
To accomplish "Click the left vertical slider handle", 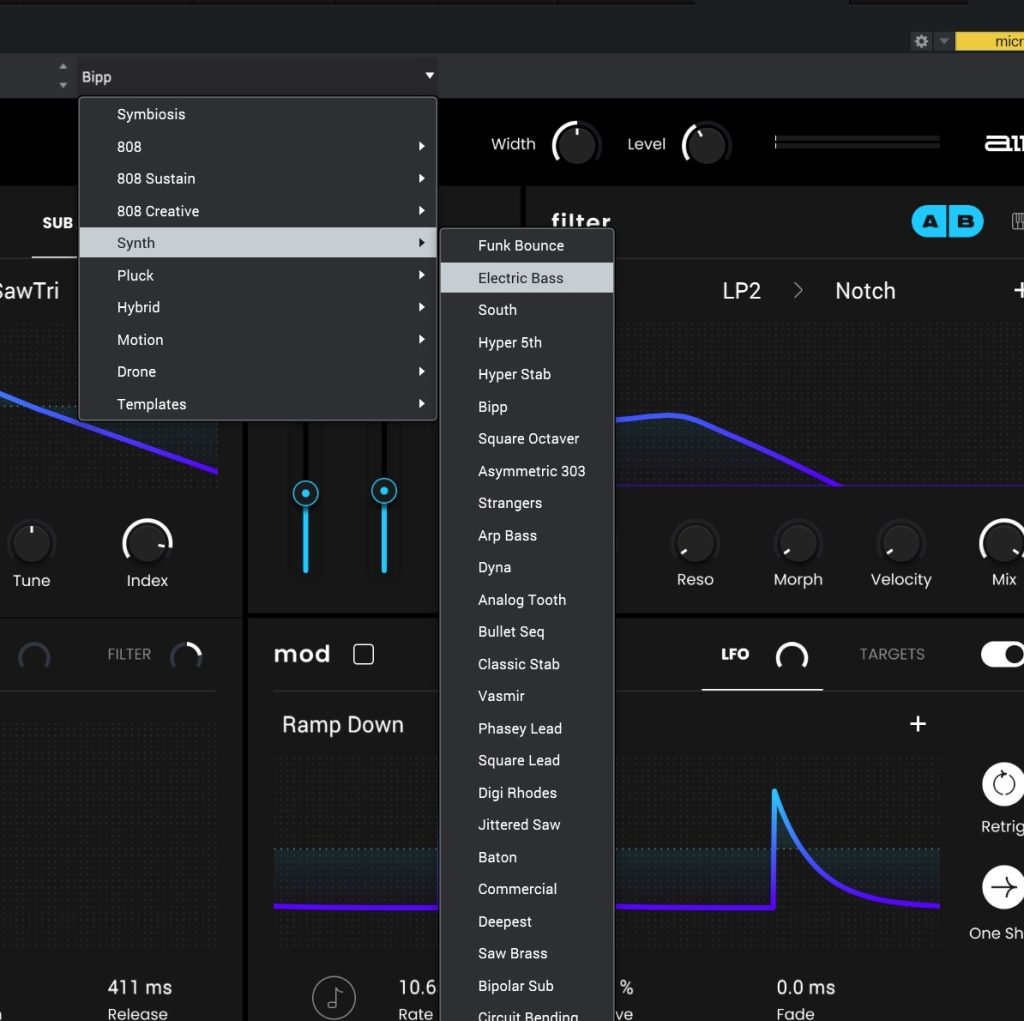I will (305, 492).
